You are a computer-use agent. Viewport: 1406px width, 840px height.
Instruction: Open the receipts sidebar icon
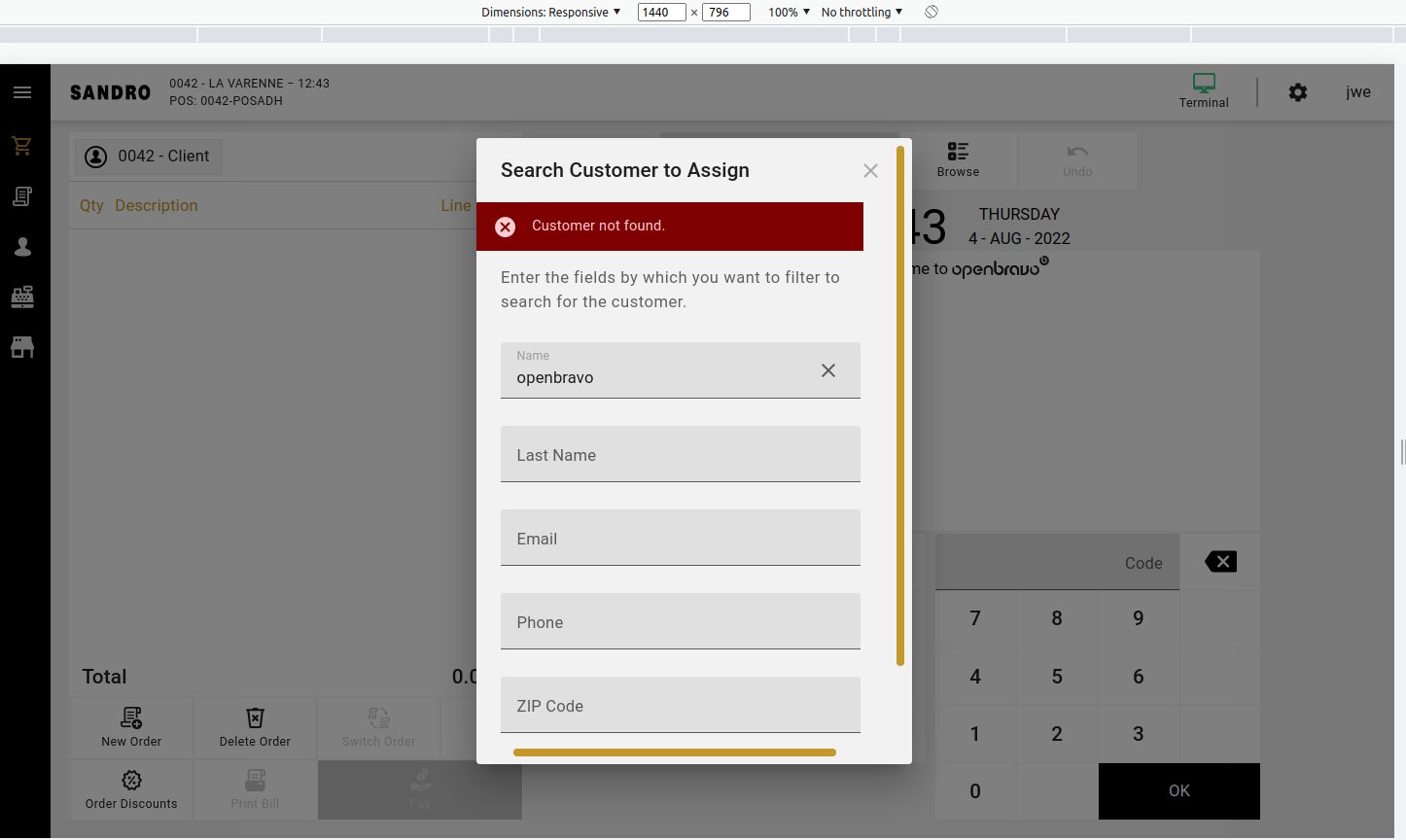22,196
